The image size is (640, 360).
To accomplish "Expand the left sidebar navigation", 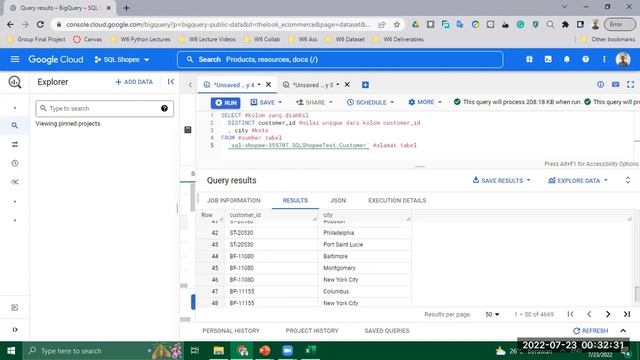I will point(15,329).
